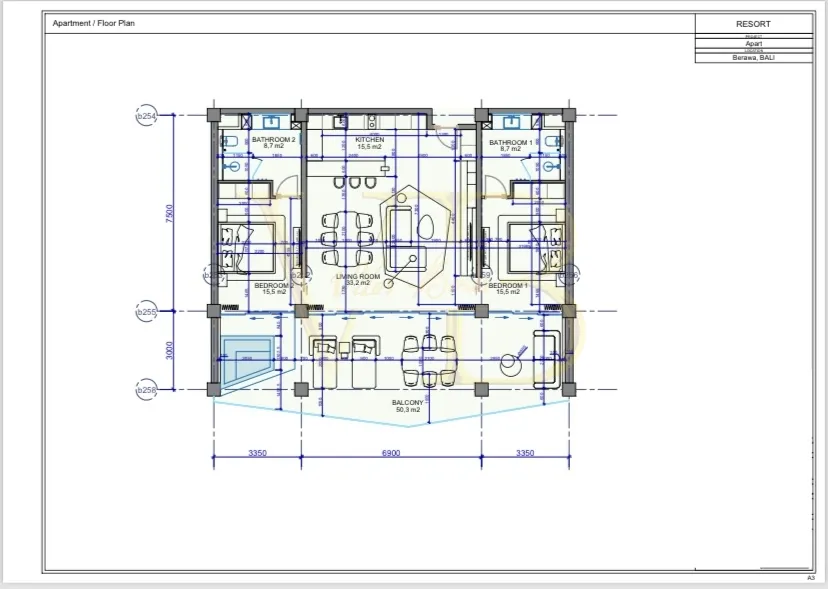Click the KITCHEN 15,5 m2 room label
Image resolution: width=828 pixels, height=589 pixels.
point(369,143)
